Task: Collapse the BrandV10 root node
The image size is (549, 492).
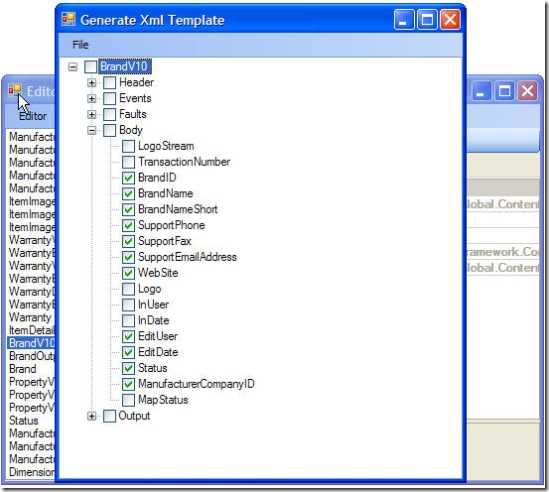Action: (73, 67)
